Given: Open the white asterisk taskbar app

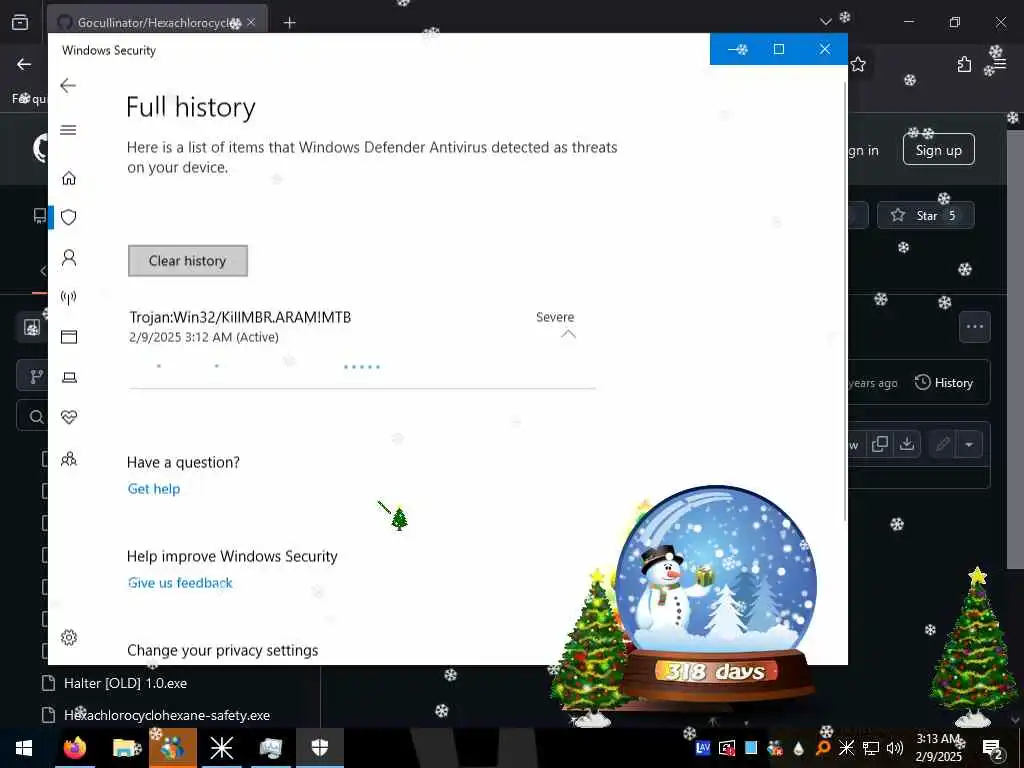Looking at the screenshot, I should tap(221, 748).
